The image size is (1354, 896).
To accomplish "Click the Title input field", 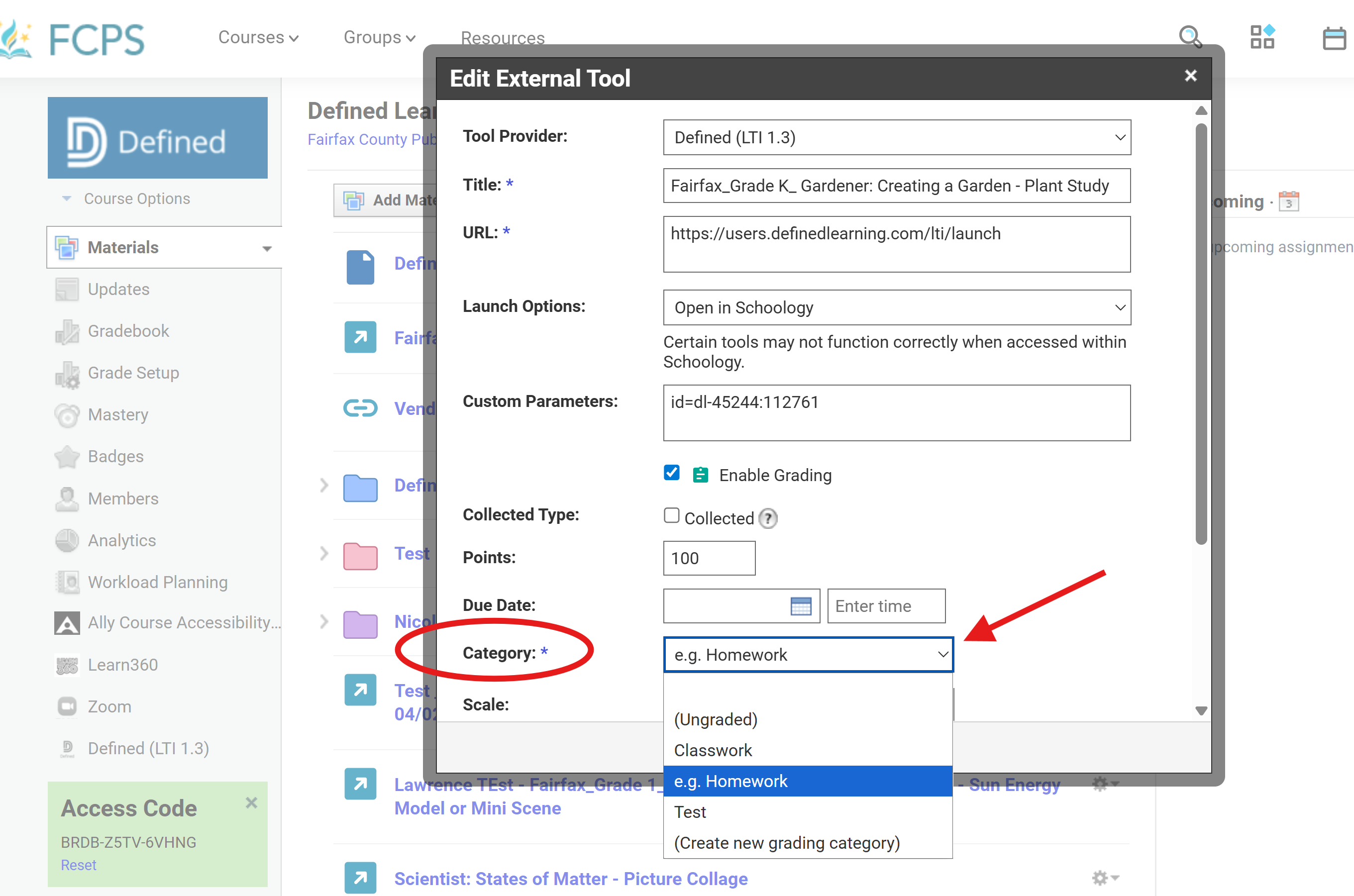I will point(896,185).
